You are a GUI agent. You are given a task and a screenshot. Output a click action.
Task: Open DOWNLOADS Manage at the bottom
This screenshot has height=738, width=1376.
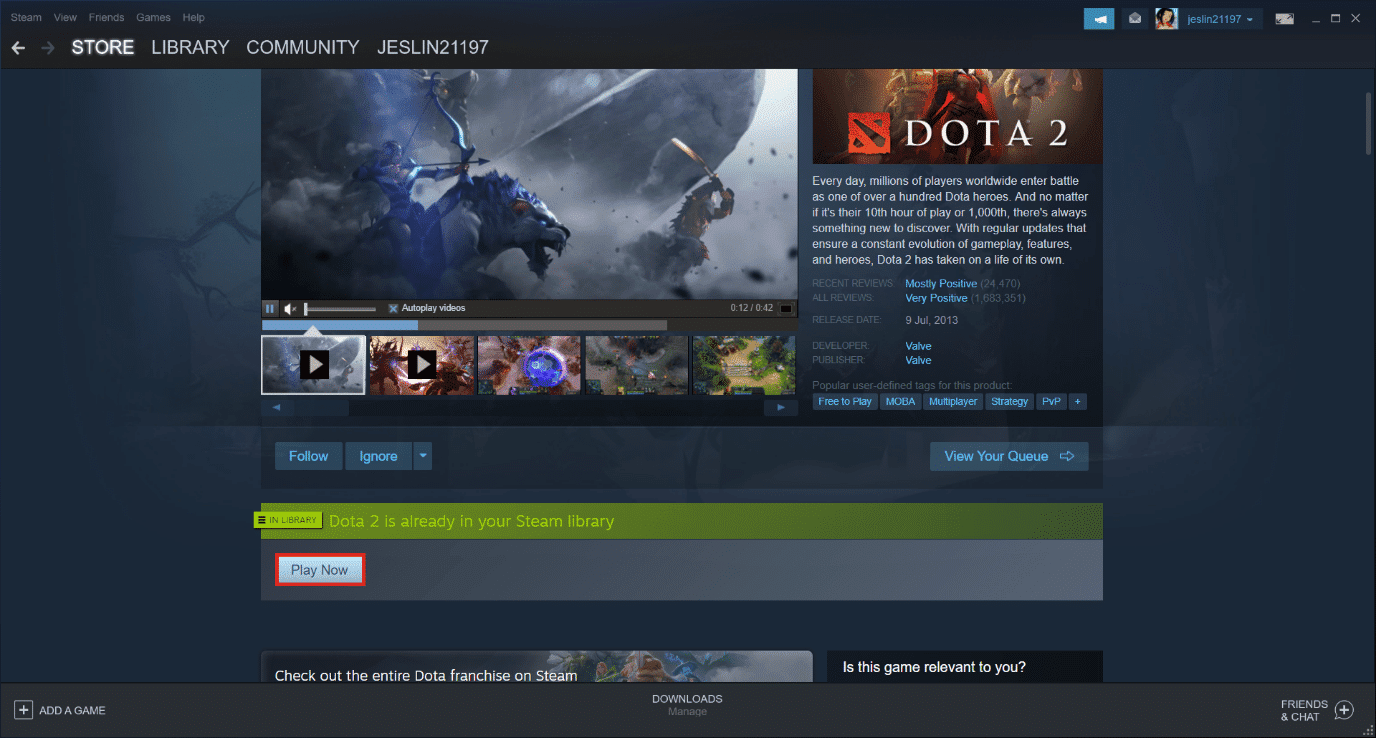(687, 705)
